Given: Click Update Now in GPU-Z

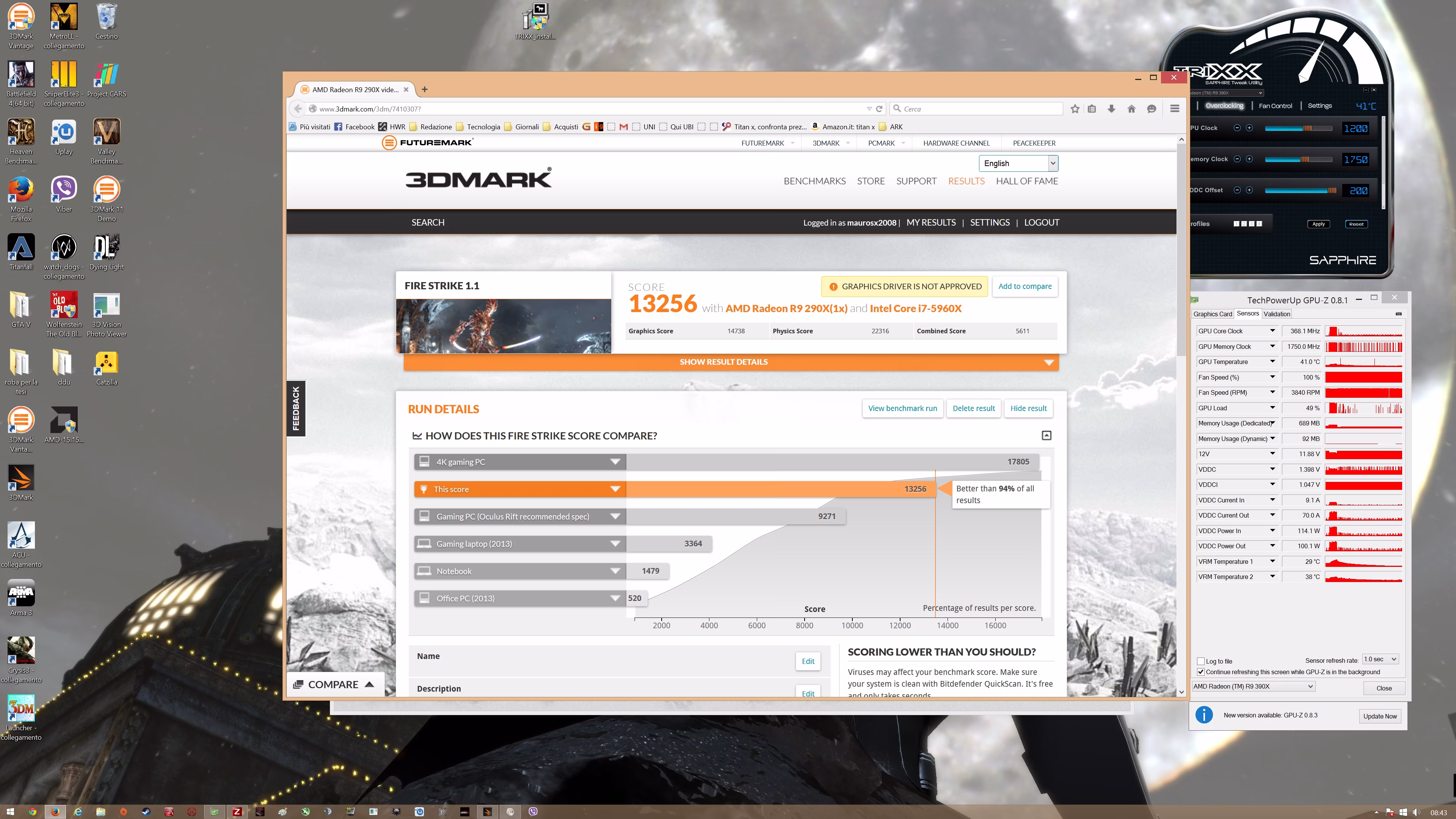Looking at the screenshot, I should (x=1380, y=716).
